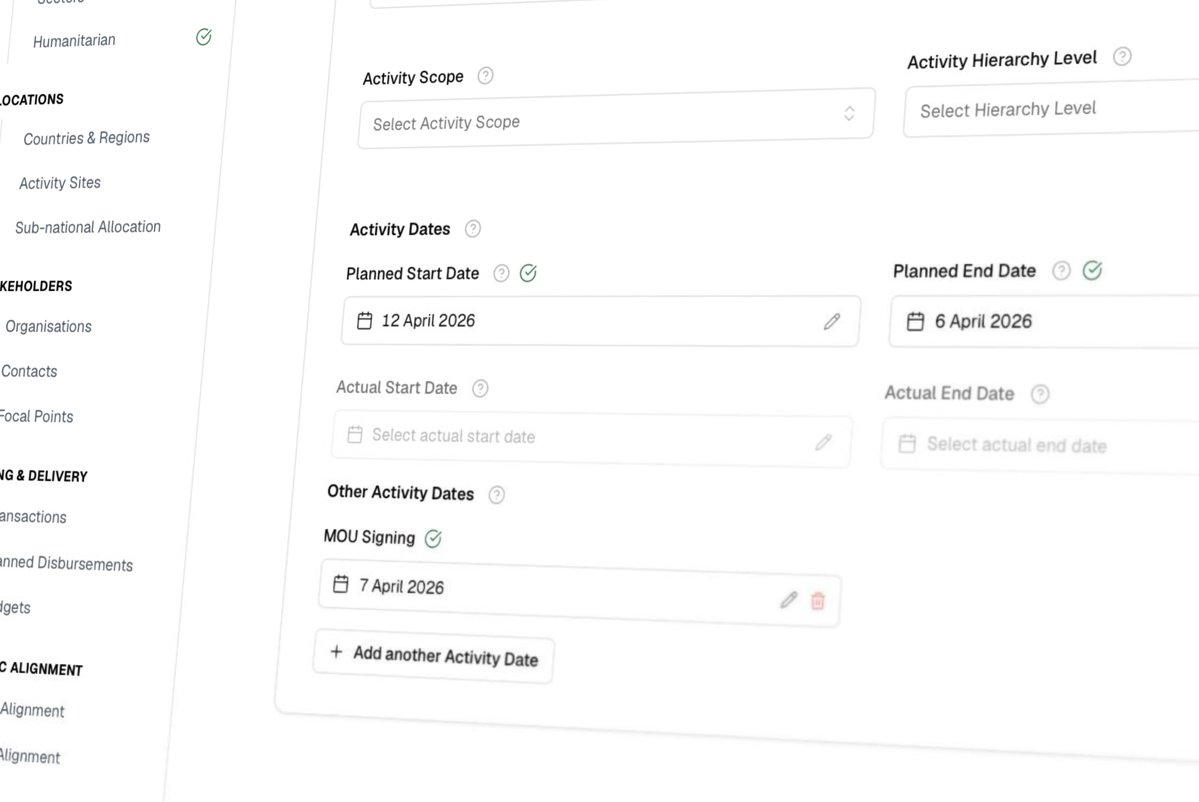Click the MOU Signing label

[x=369, y=537]
